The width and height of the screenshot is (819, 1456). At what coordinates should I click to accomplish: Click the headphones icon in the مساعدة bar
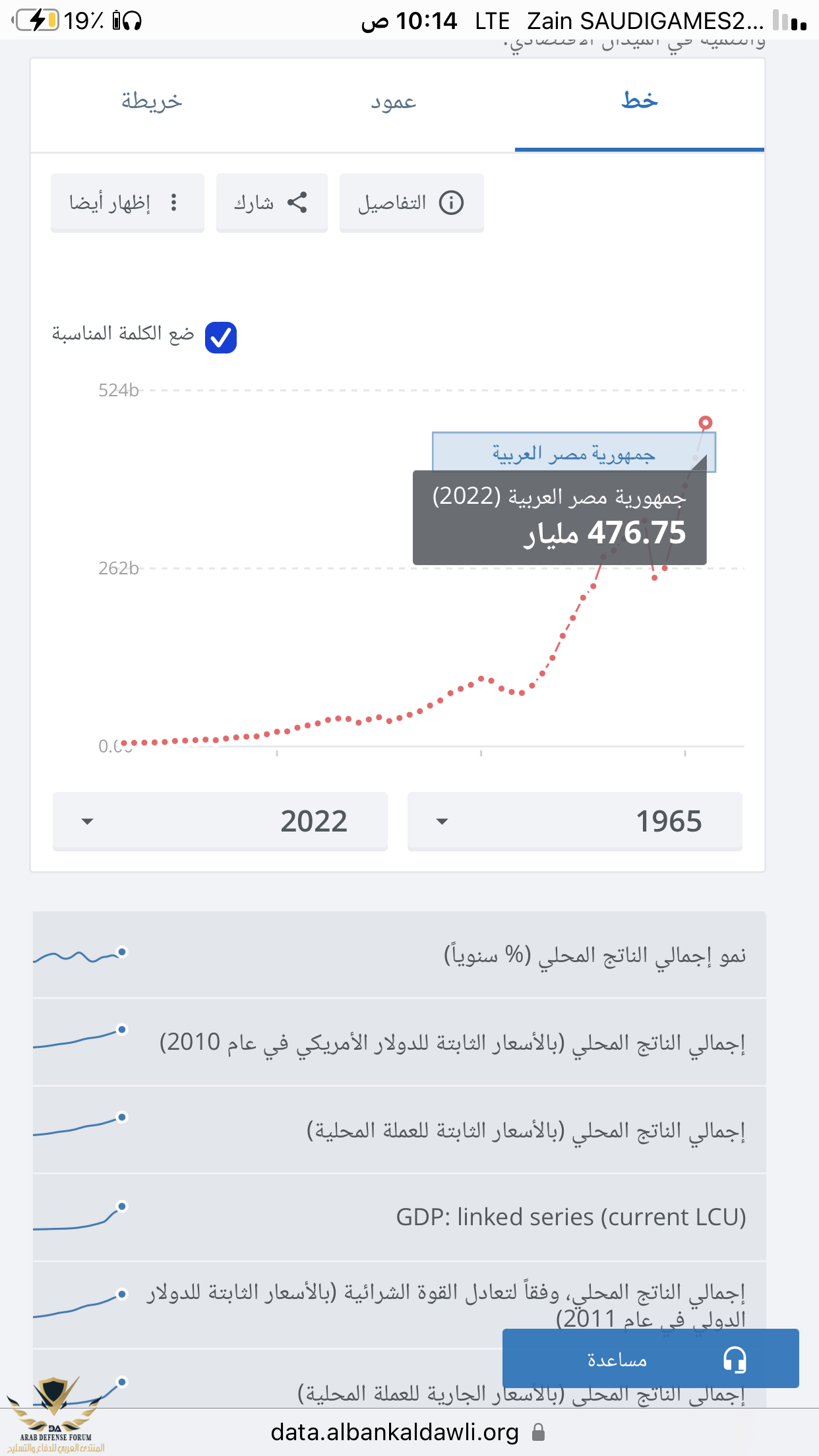tap(735, 1359)
